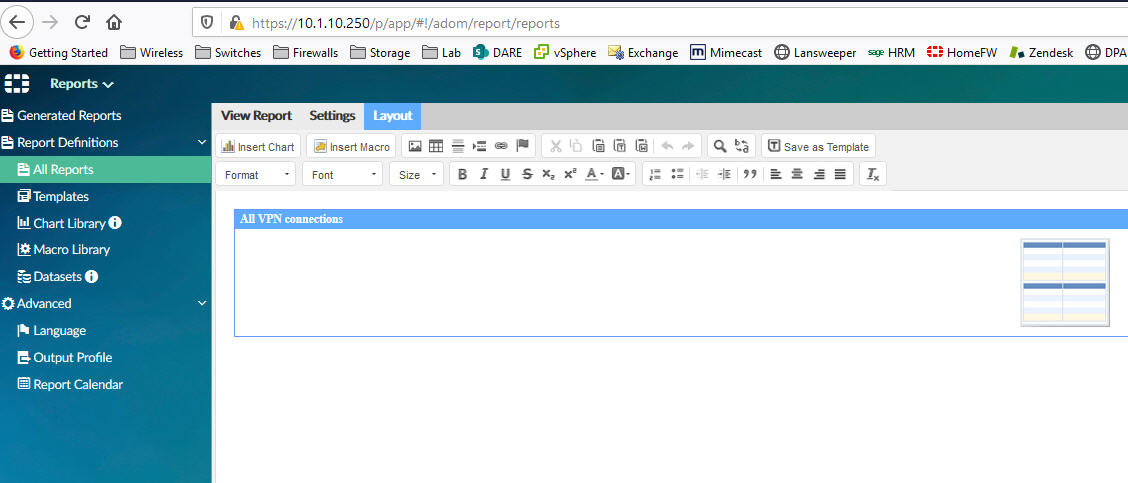Insert a page break icon
Viewport: 1128px width, 483px height.
(479, 146)
